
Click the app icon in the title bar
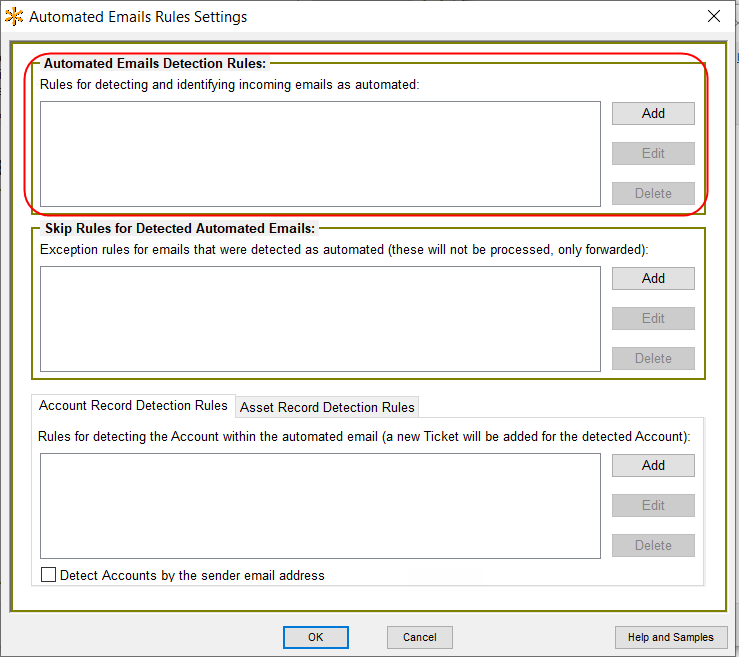(x=14, y=17)
